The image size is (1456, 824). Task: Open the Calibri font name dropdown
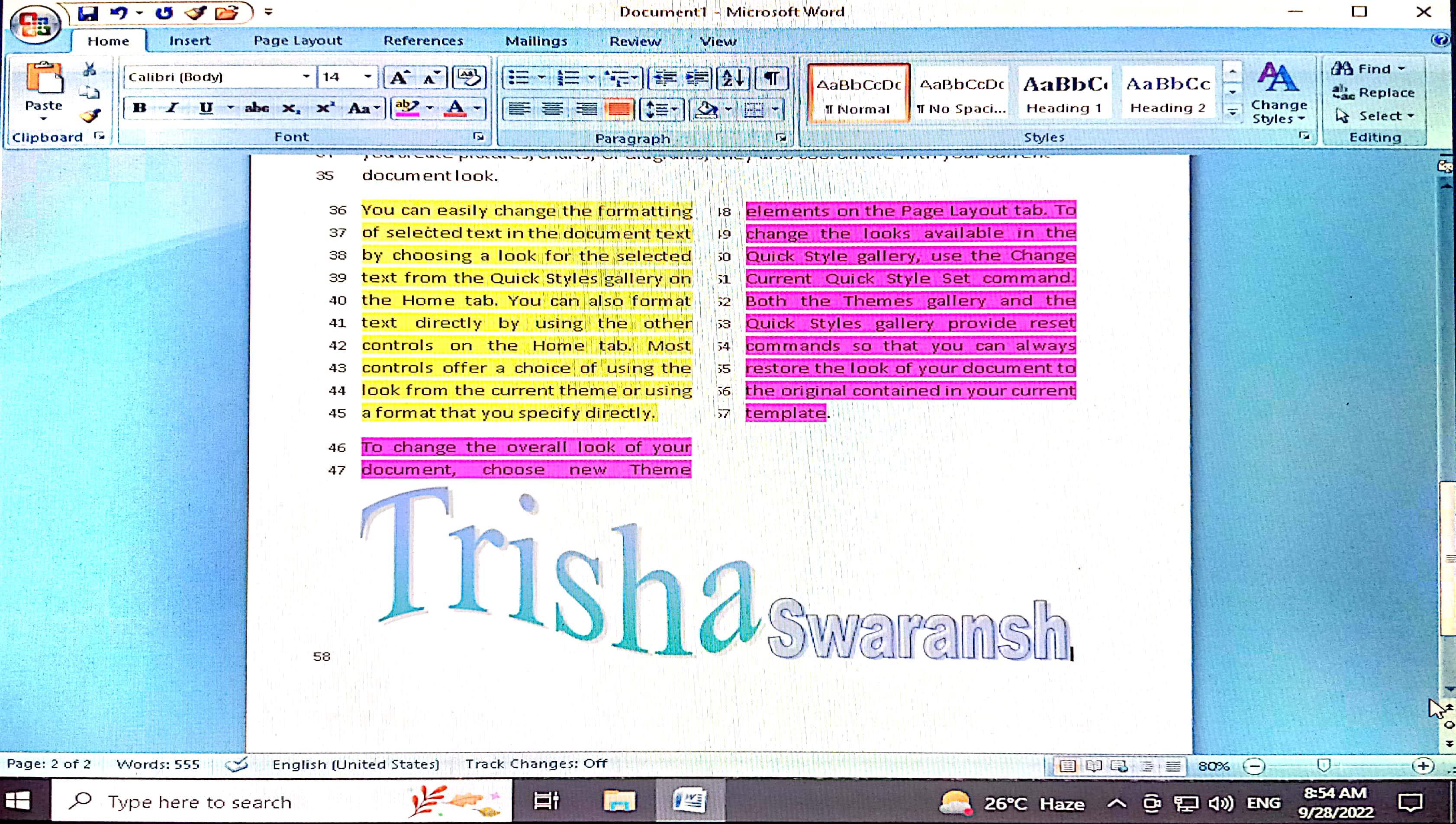tap(306, 77)
